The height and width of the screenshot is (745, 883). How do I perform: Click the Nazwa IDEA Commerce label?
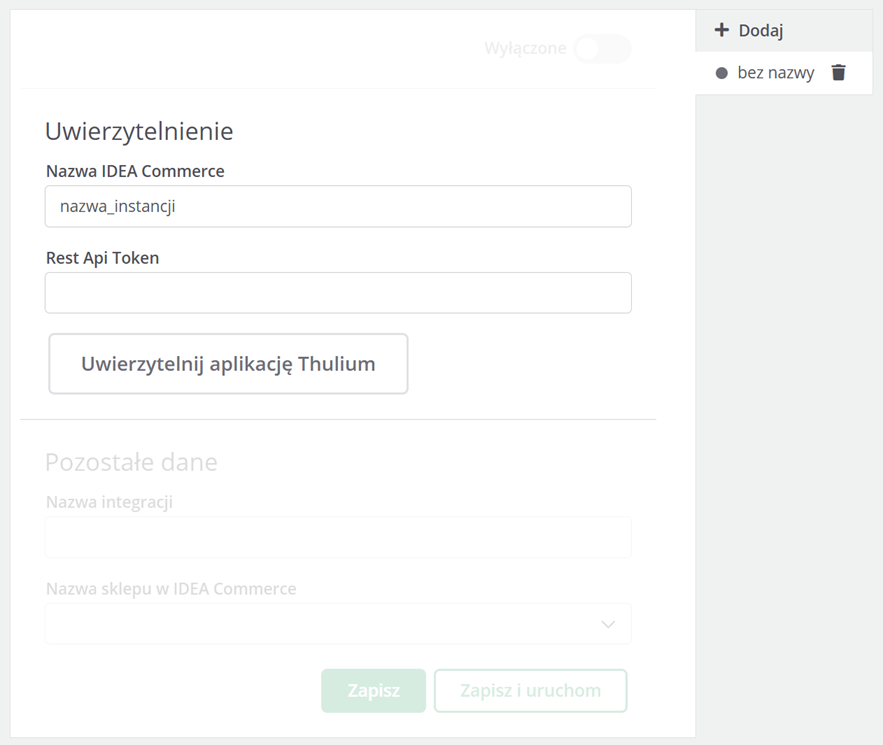(x=135, y=171)
